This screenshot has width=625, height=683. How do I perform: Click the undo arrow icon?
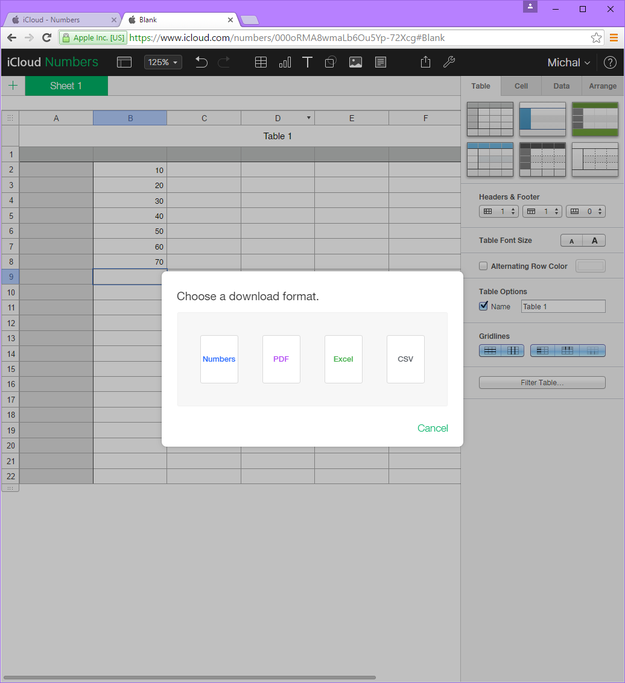pos(201,62)
